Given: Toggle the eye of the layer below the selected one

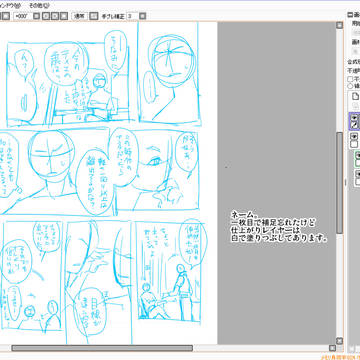Looking at the screenshot, I should point(355,137).
